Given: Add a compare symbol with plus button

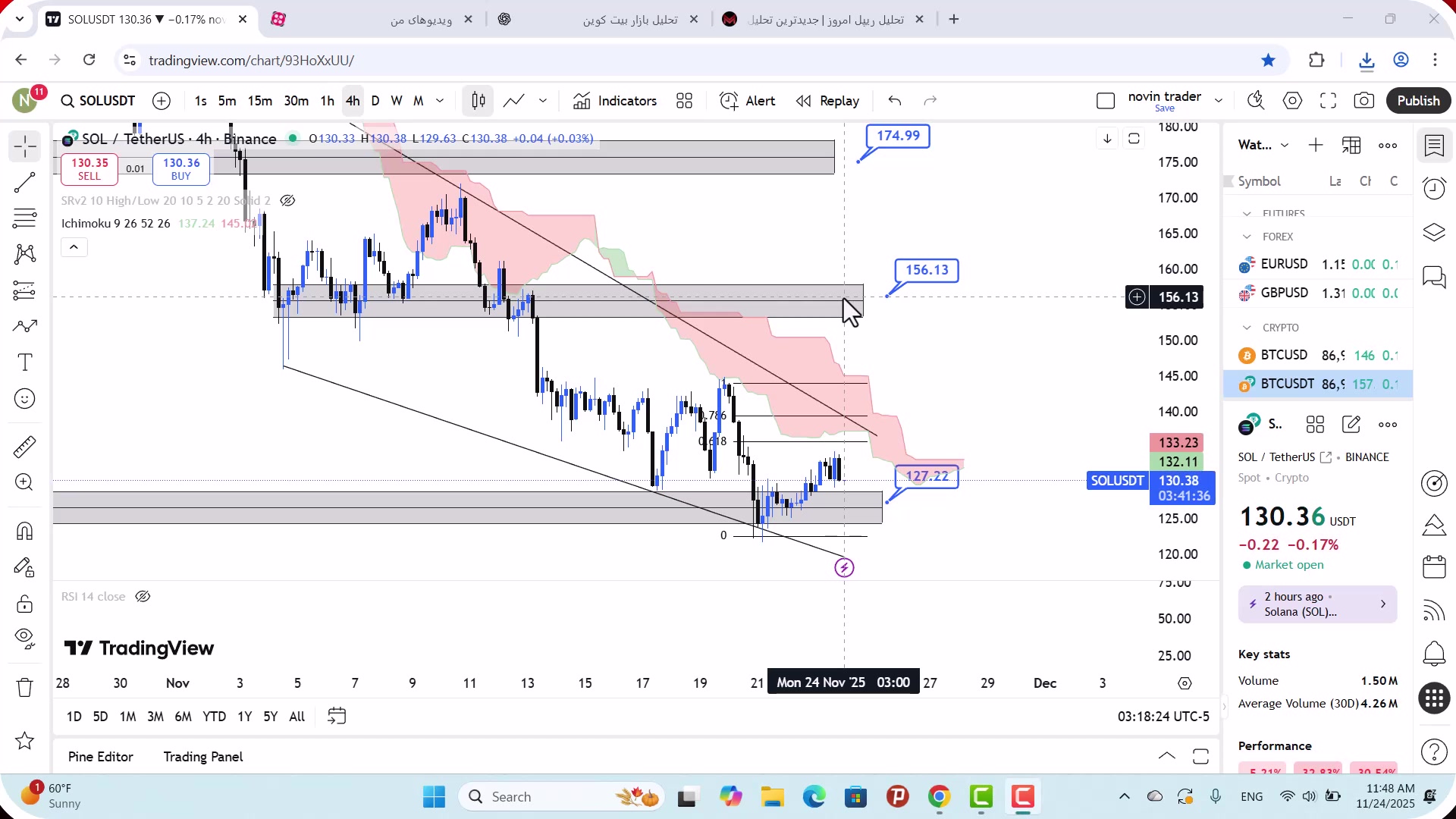Looking at the screenshot, I should click(162, 101).
